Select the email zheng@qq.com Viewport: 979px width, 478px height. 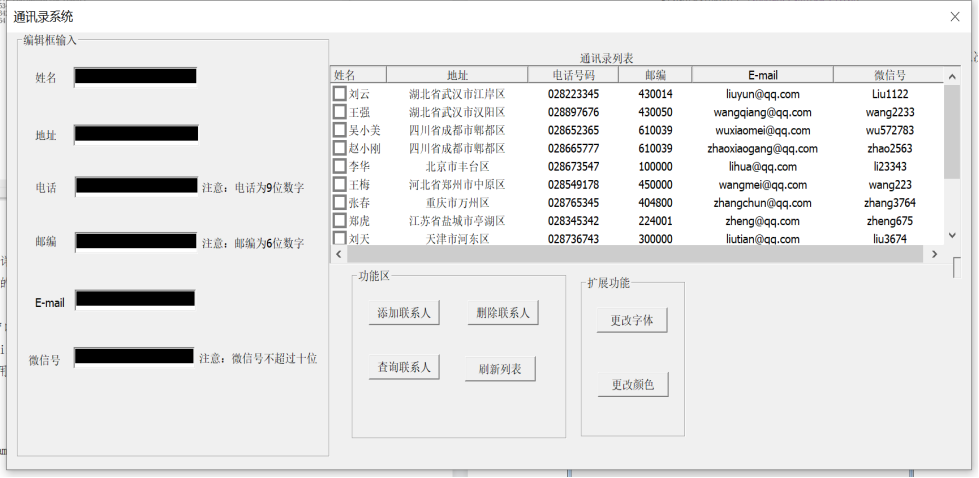click(x=762, y=221)
